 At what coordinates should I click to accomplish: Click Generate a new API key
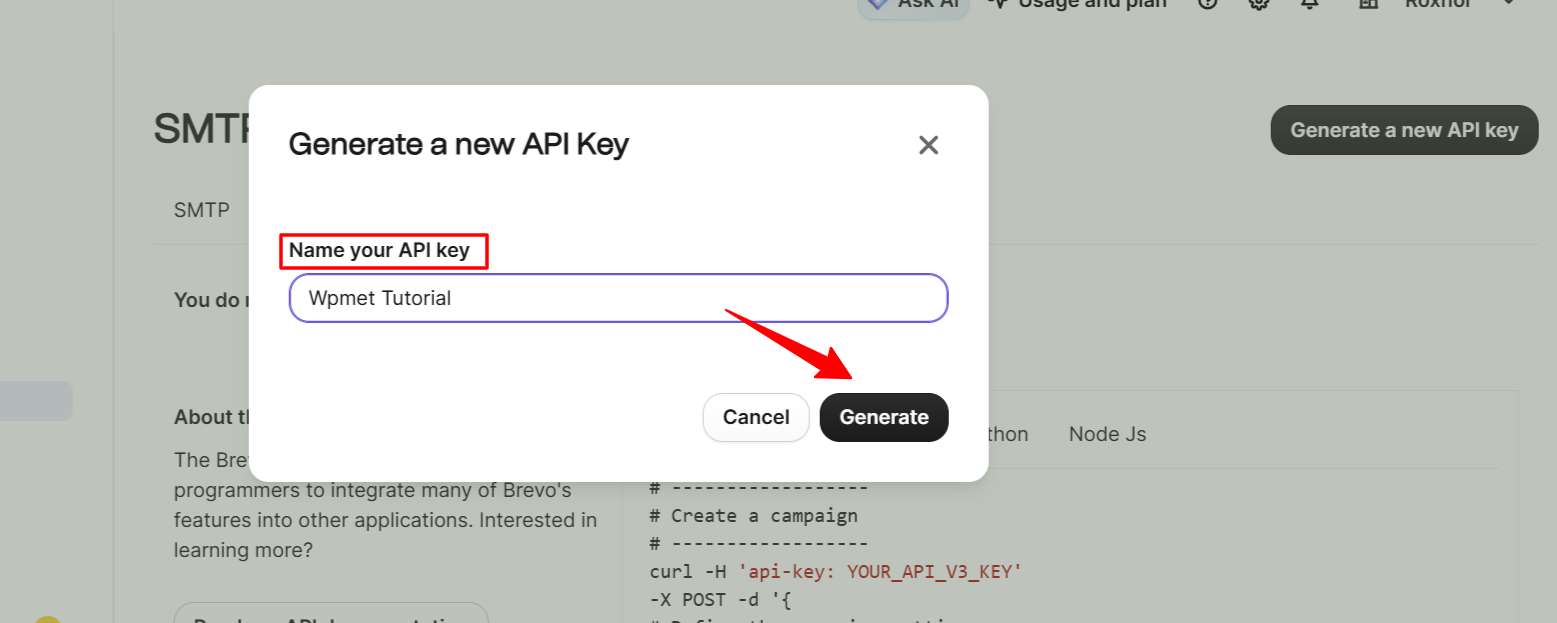click(1403, 130)
